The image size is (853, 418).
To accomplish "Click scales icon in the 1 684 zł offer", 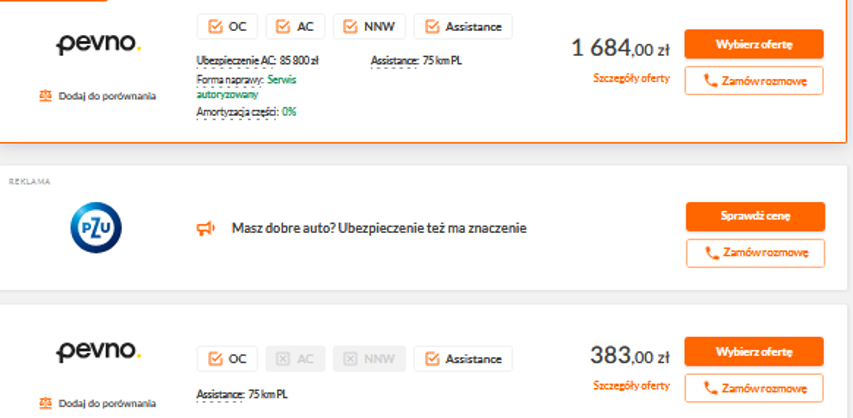I will tap(46, 96).
